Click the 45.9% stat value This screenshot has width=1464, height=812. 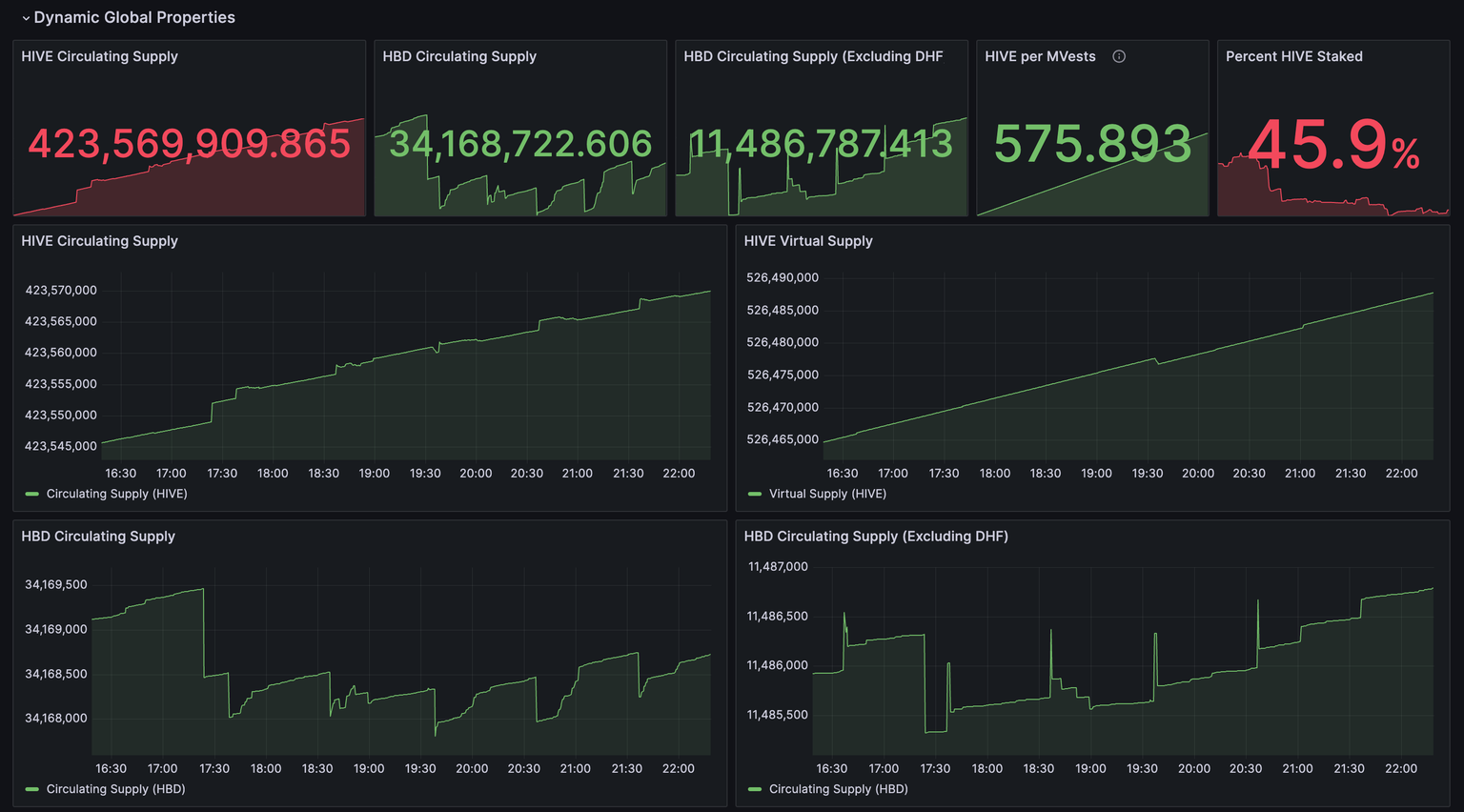[x=1333, y=144]
